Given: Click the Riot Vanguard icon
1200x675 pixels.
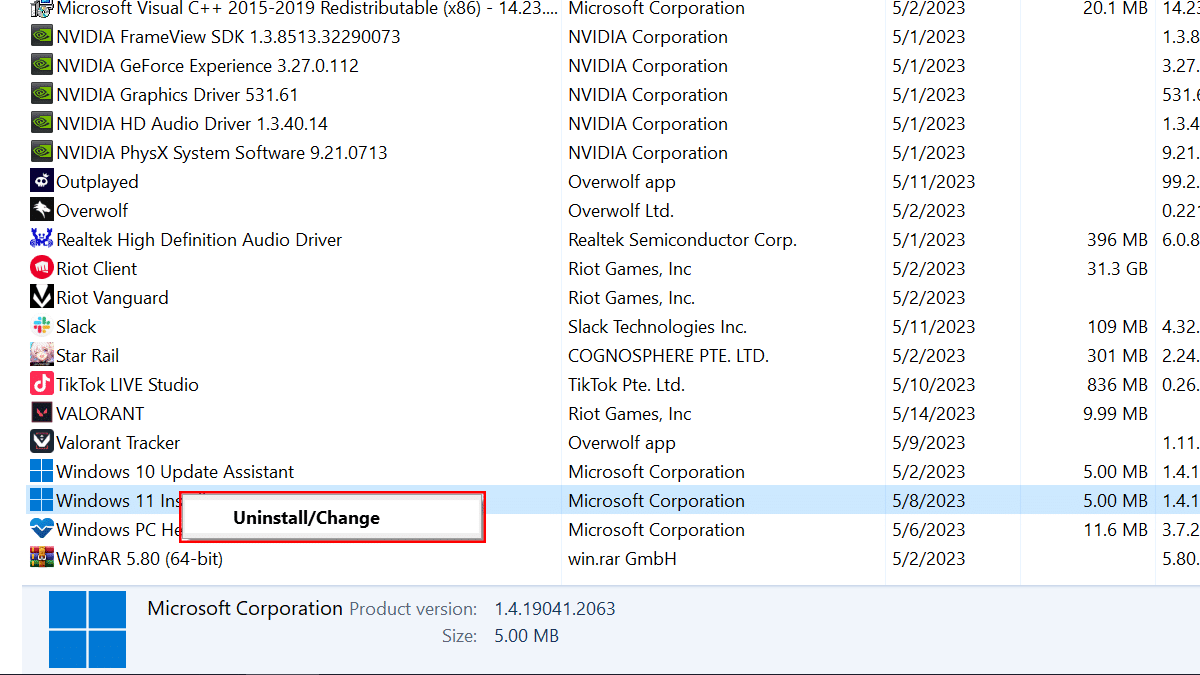Looking at the screenshot, I should click(41, 298).
